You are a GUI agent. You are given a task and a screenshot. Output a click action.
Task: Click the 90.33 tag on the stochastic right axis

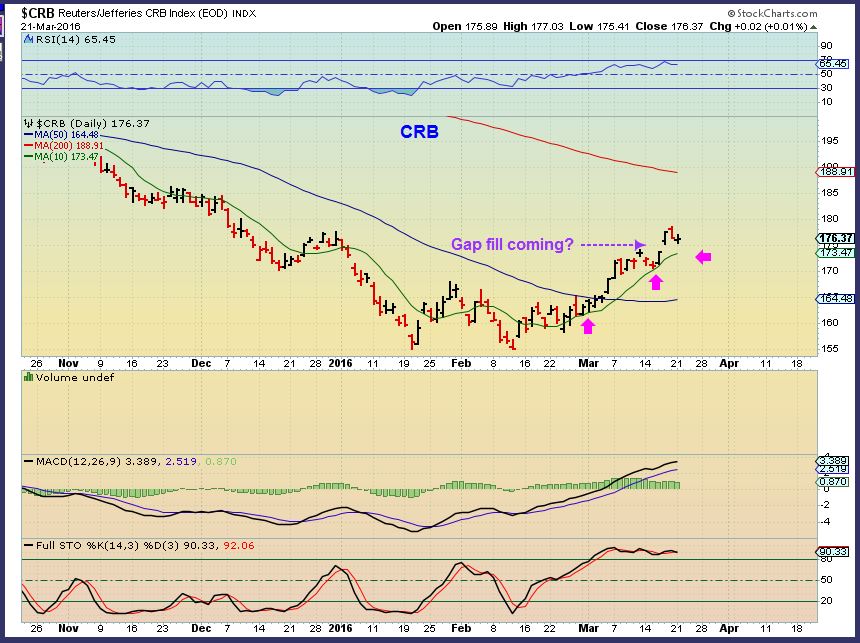pos(833,552)
